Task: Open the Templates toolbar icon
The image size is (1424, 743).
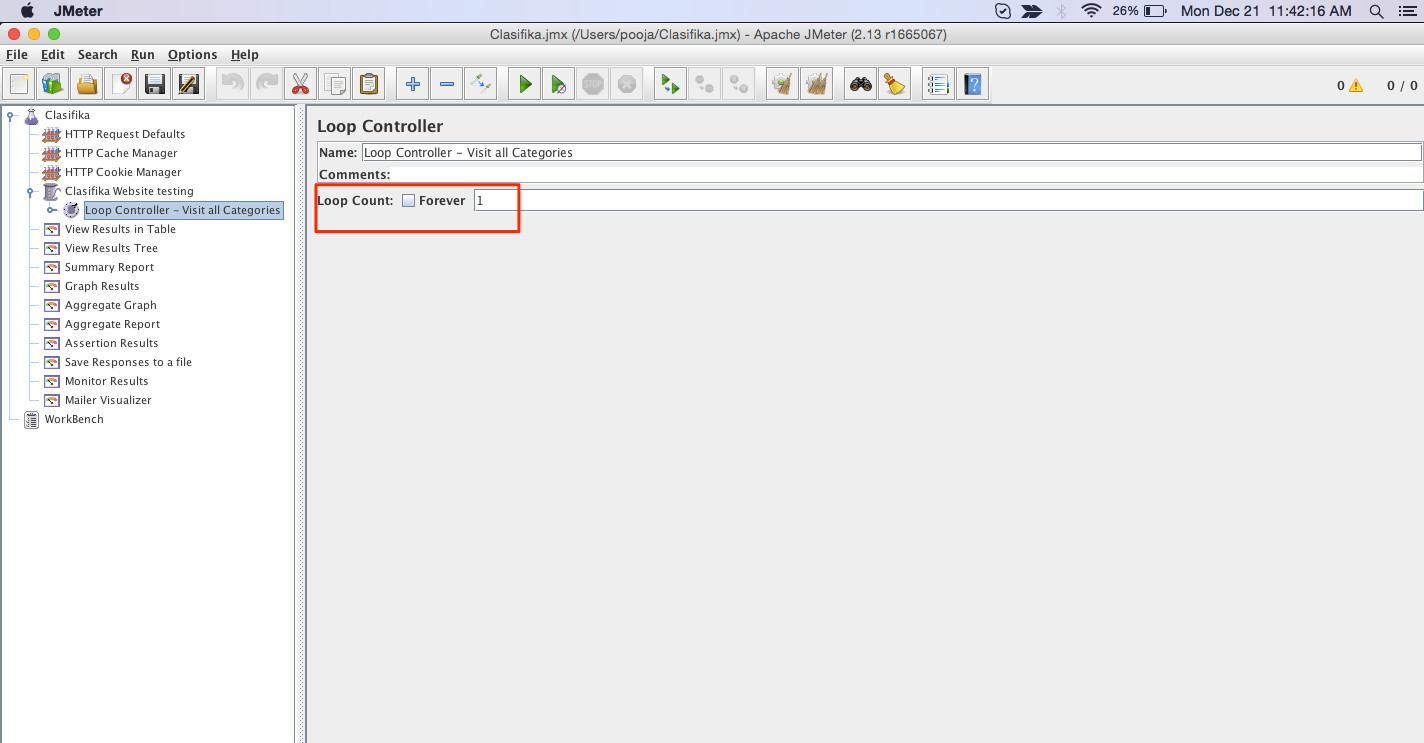Action: point(53,85)
